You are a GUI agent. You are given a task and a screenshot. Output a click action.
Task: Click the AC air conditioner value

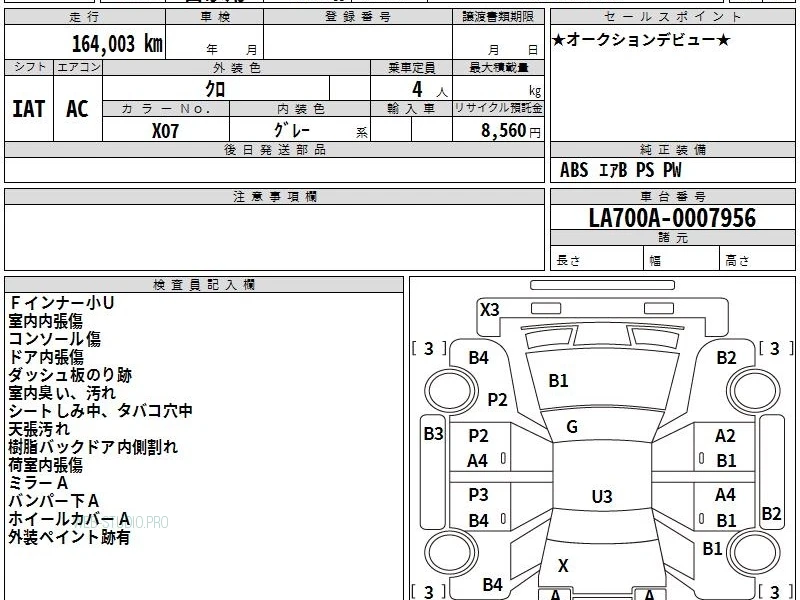[78, 109]
